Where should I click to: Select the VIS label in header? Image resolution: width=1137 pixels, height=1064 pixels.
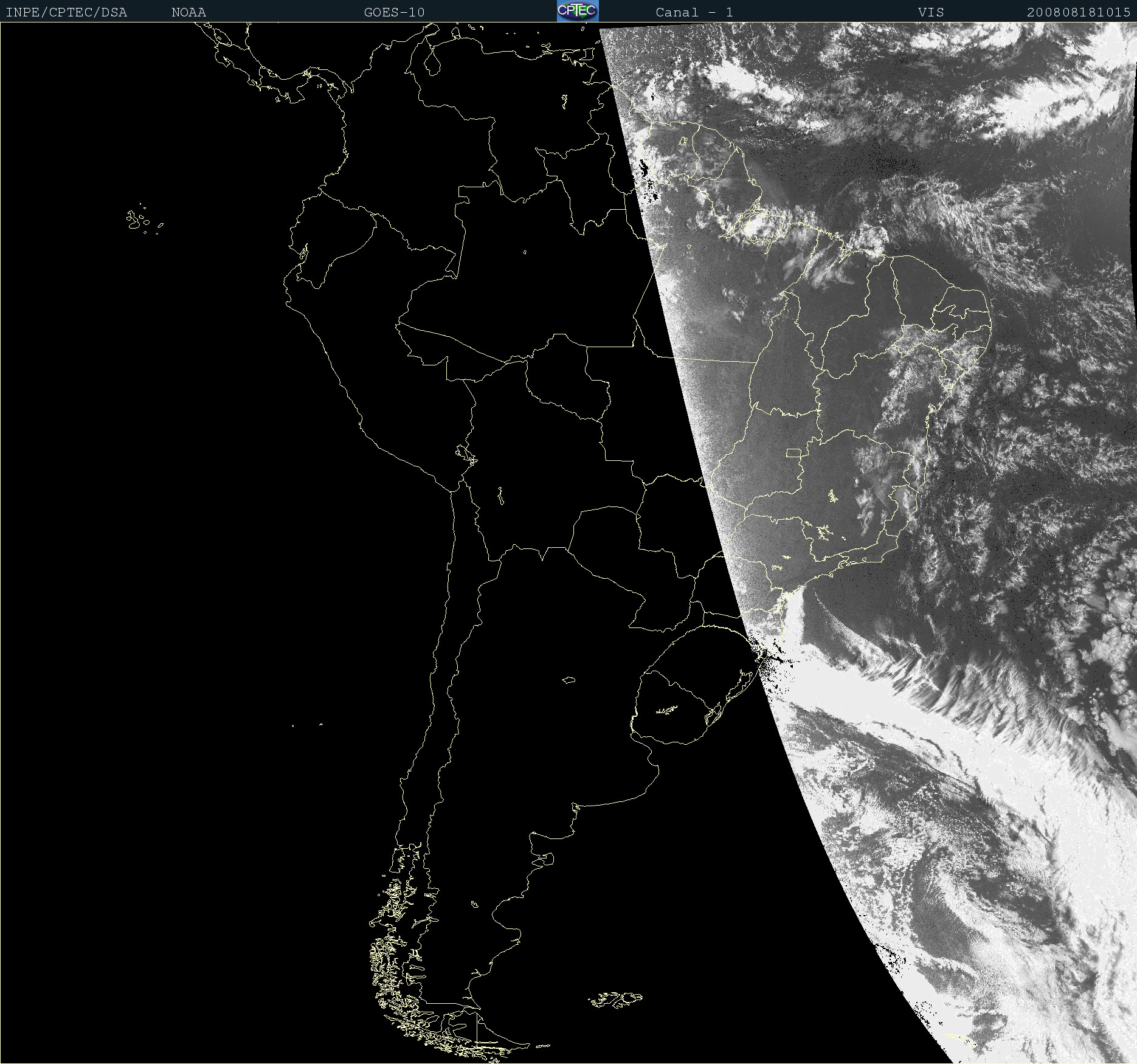pyautogui.click(x=931, y=12)
